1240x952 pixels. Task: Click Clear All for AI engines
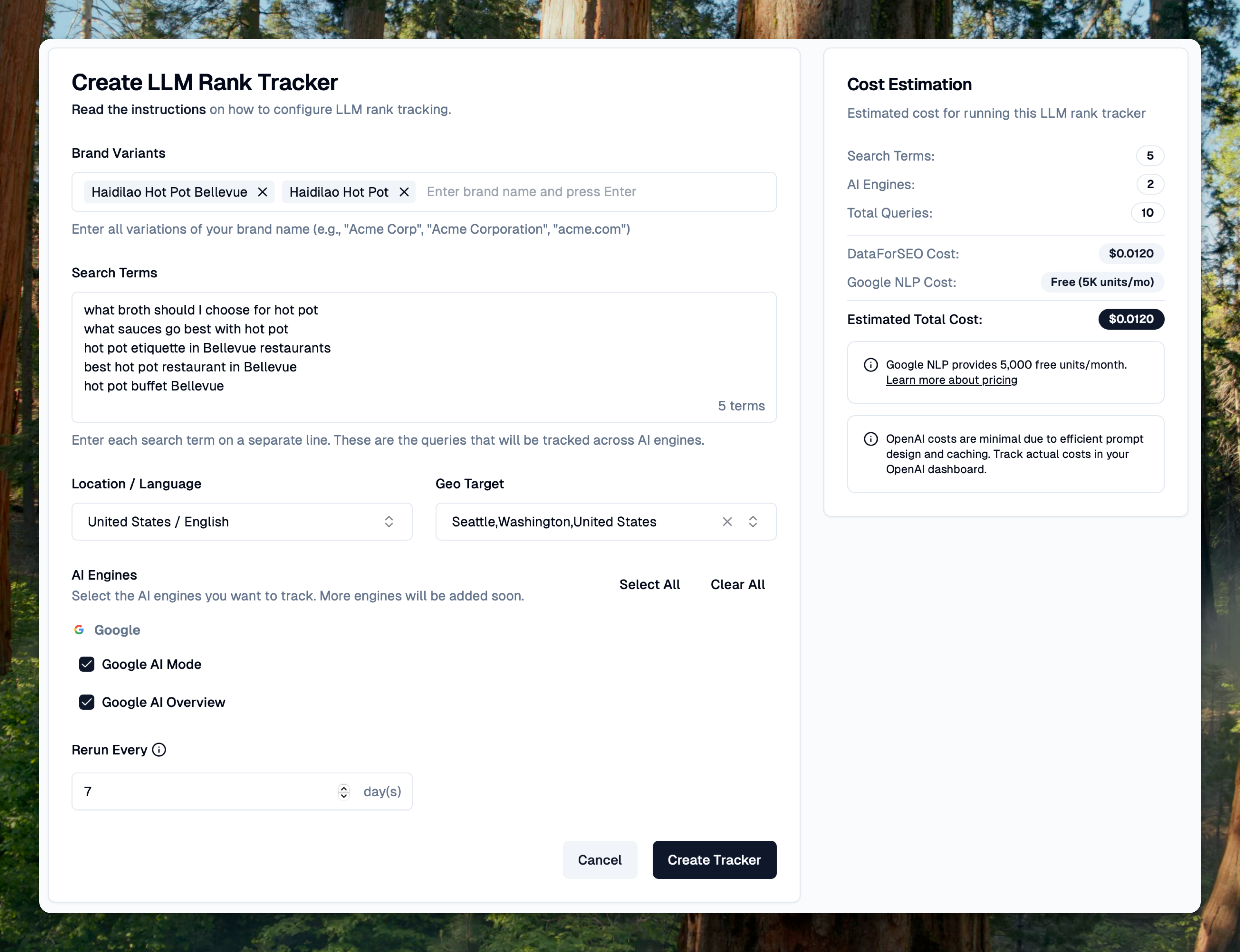737,584
